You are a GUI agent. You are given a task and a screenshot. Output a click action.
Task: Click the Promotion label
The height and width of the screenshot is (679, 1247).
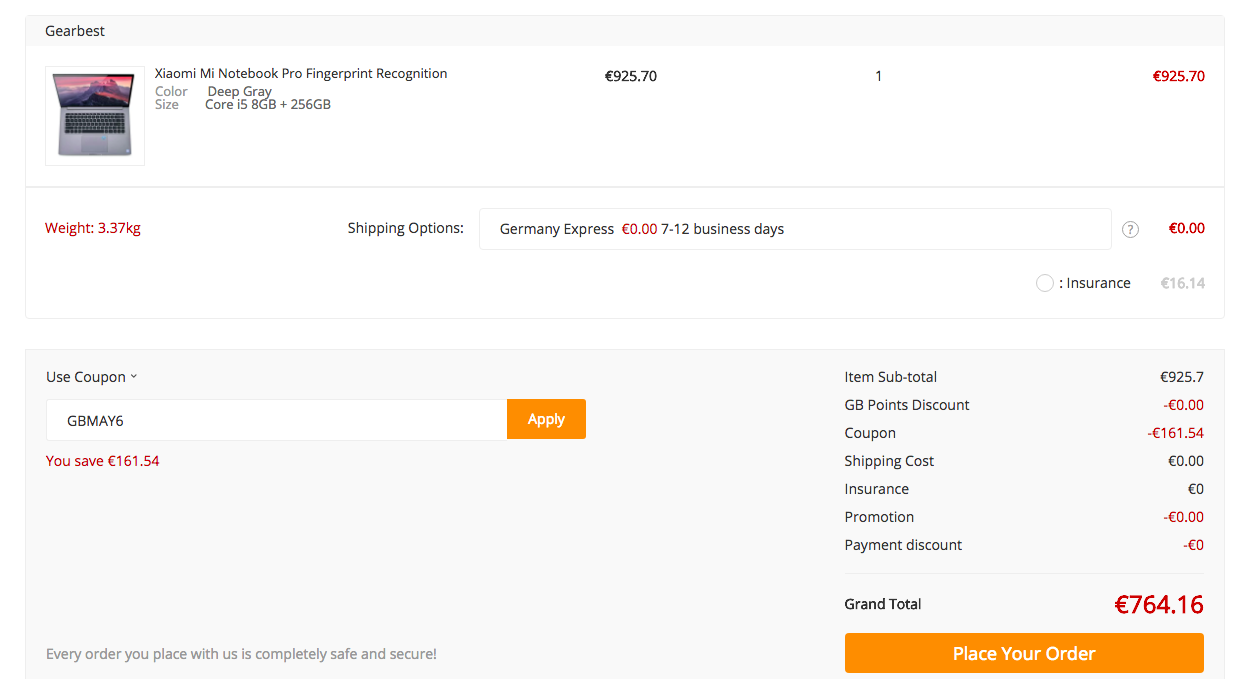coord(879,517)
